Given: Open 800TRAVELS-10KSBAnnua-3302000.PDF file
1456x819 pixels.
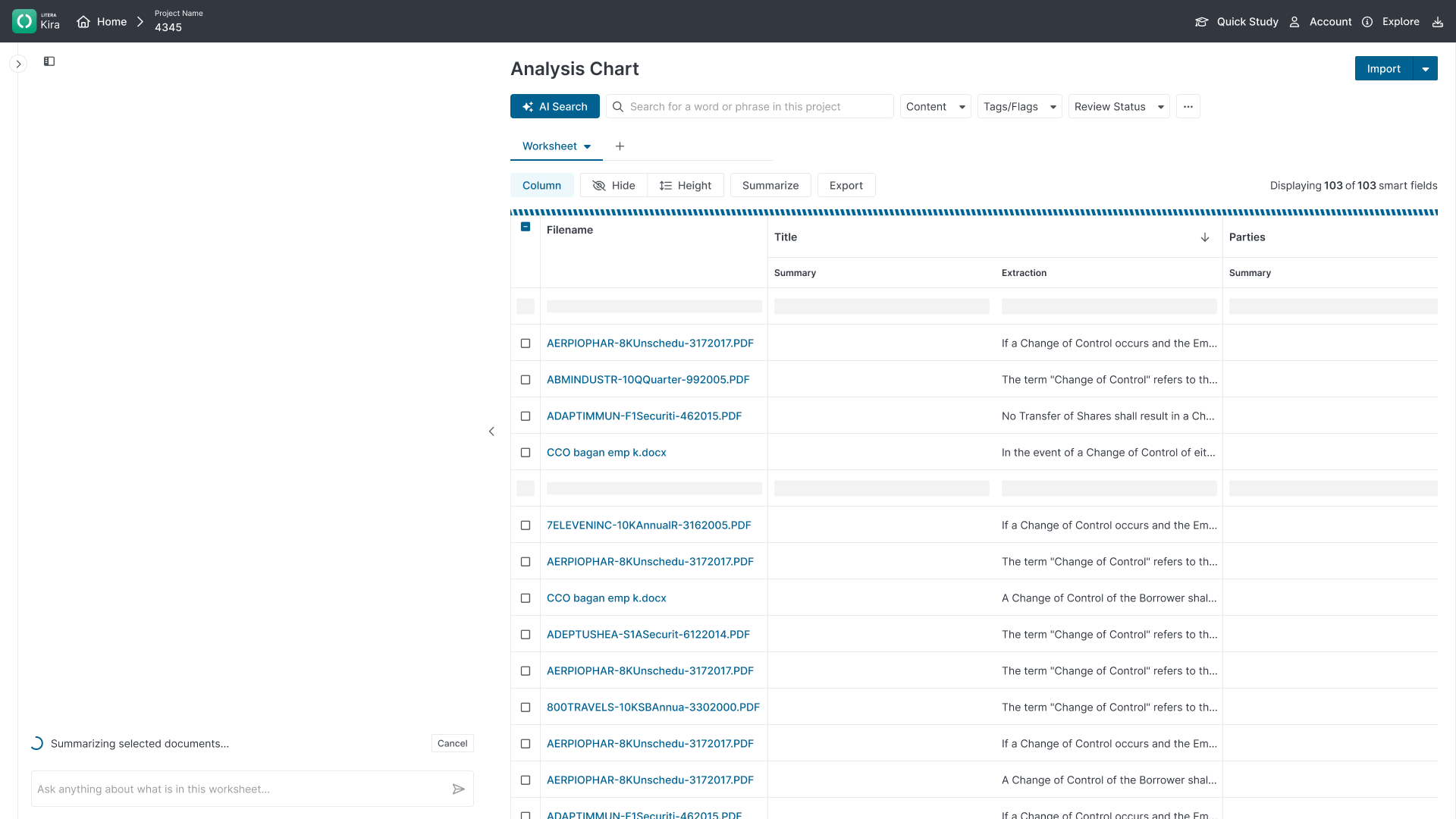Looking at the screenshot, I should coord(653,708).
